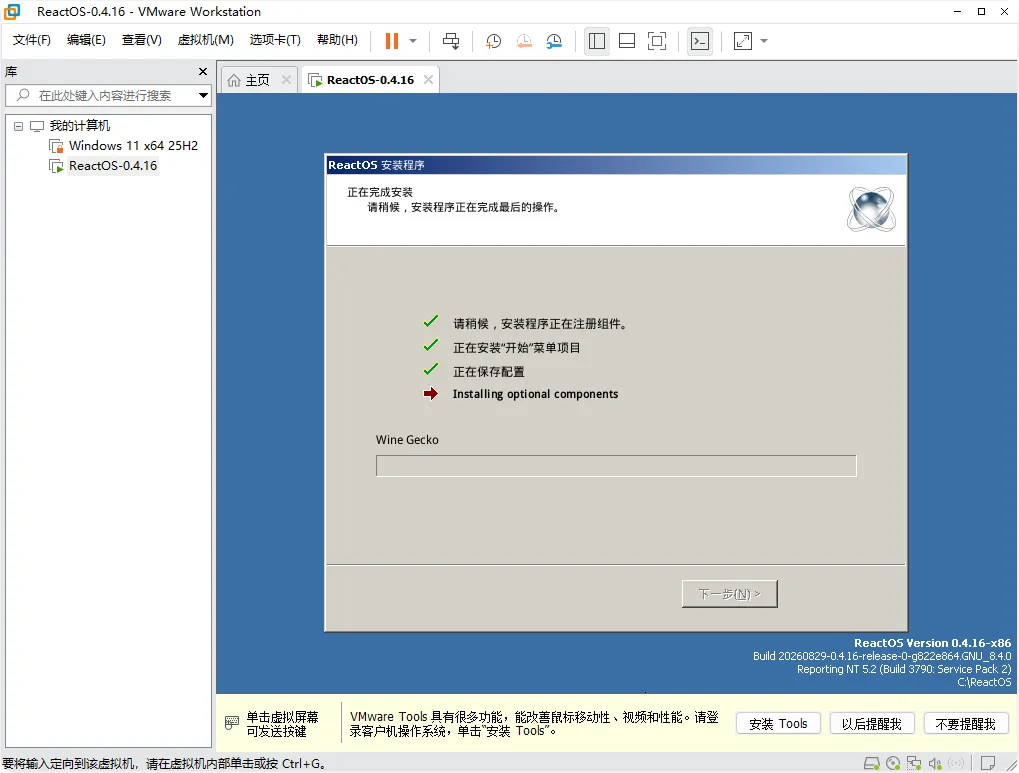Click the 下一步(N) > button
The image size is (1019, 773).
pyautogui.click(x=729, y=594)
